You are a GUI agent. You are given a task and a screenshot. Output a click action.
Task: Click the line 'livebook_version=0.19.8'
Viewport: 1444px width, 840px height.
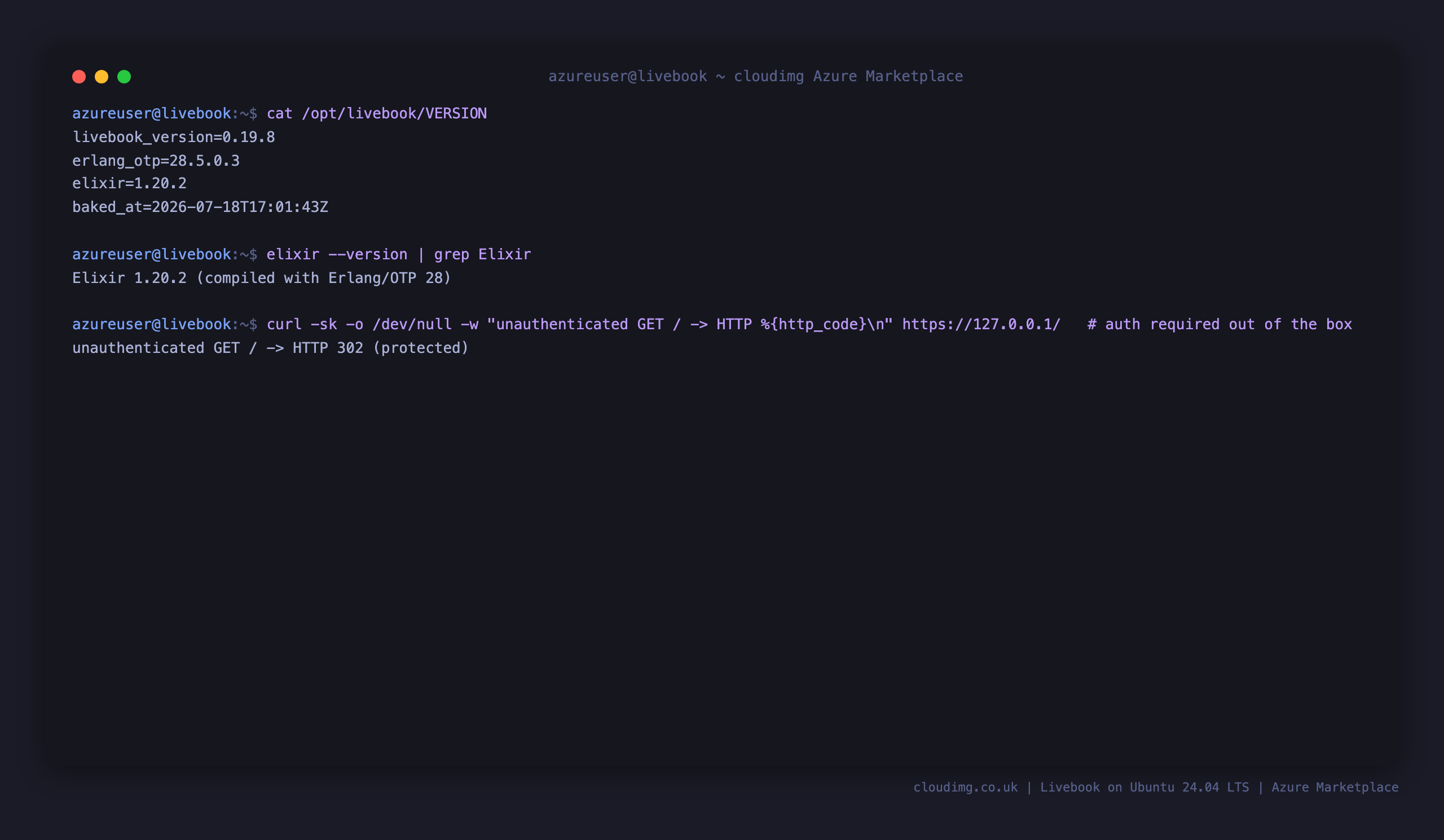tap(174, 138)
